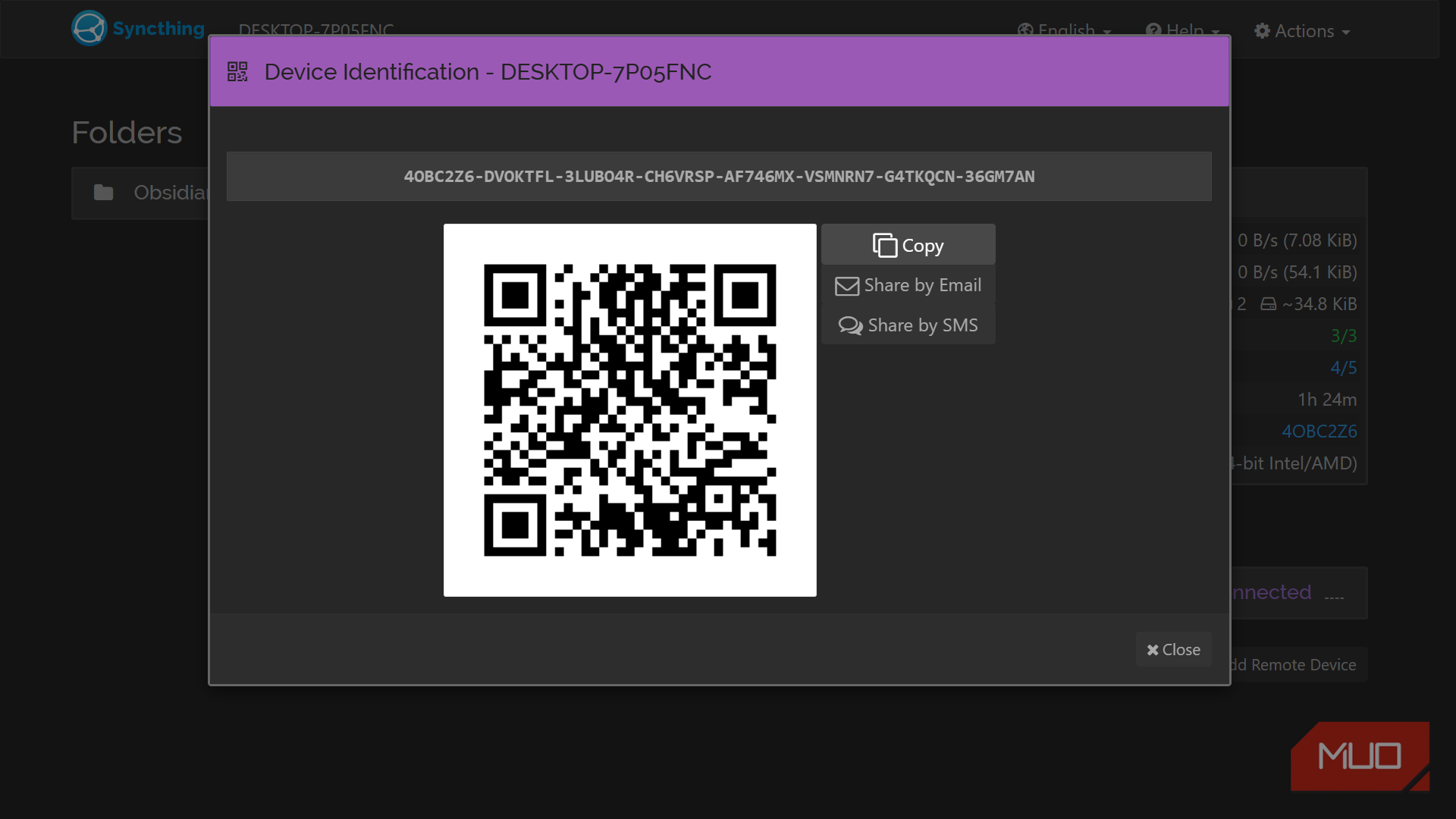The image size is (1456, 819).
Task: Click the Obsidian folder icon
Action: pos(104,193)
